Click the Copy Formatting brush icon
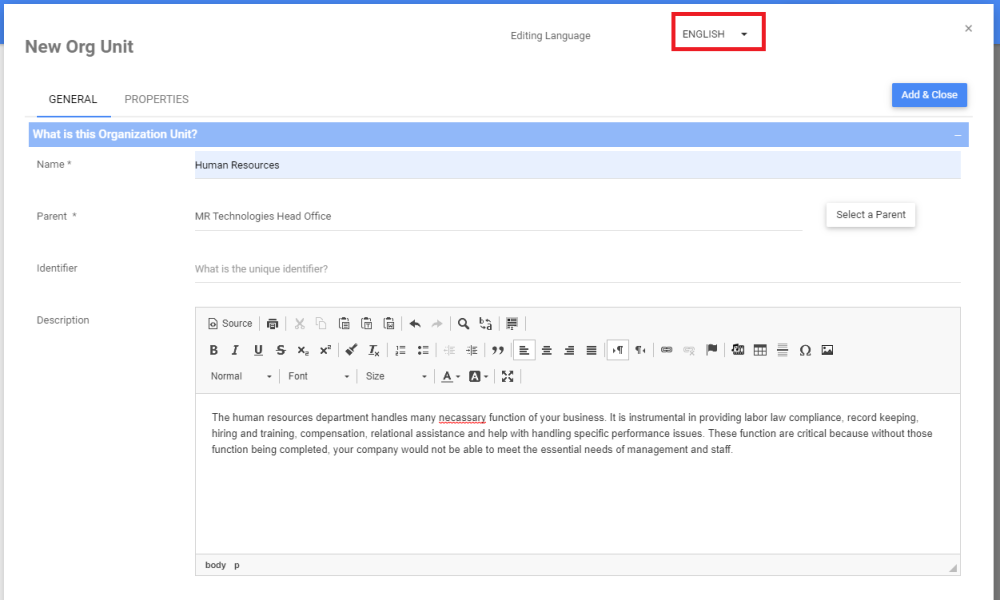The image size is (1000, 600). (x=351, y=350)
